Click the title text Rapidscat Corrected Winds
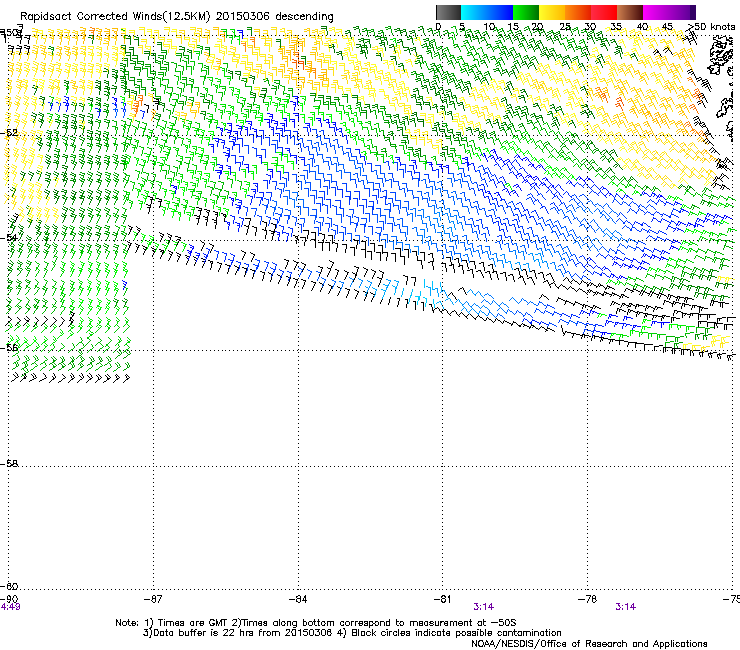 (x=91, y=17)
